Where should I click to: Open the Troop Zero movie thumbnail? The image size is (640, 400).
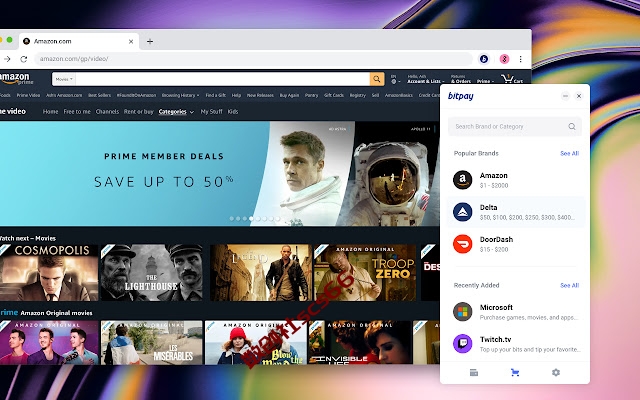[x=365, y=273]
